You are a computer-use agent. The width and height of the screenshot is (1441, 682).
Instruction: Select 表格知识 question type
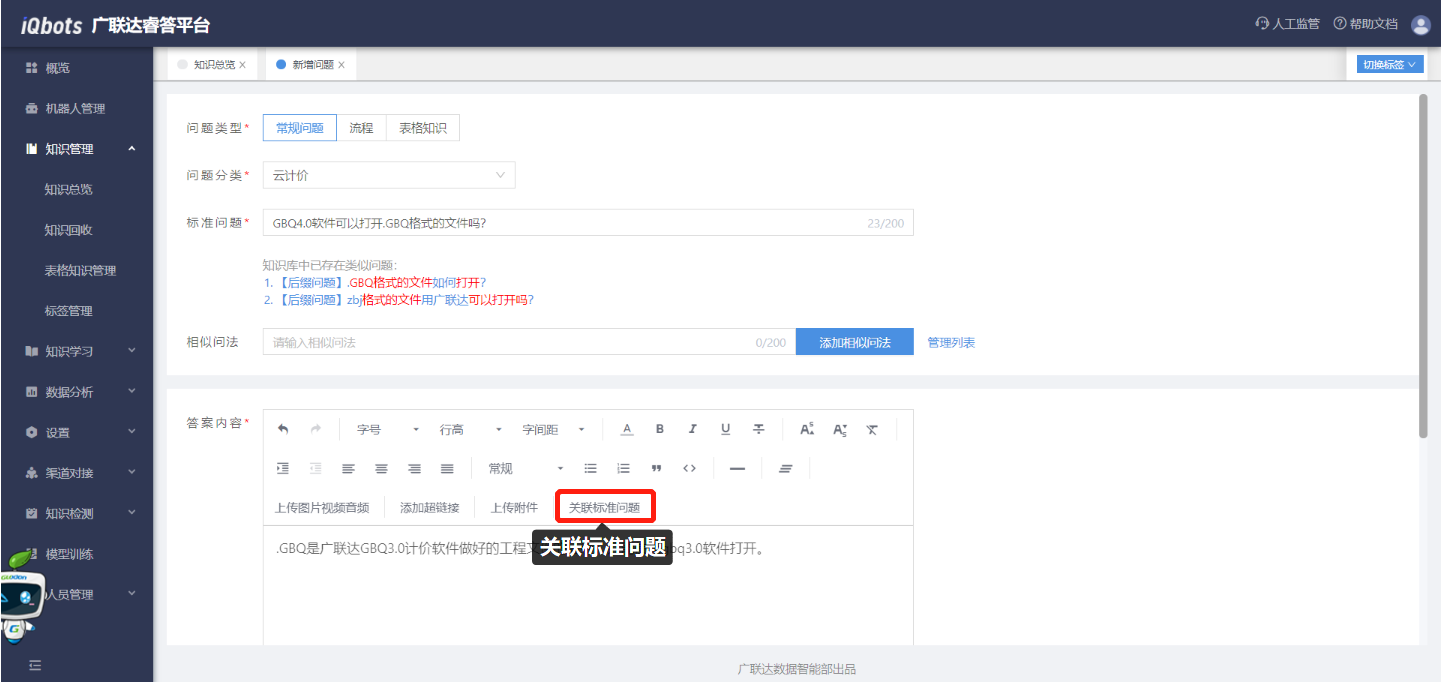[x=423, y=128]
